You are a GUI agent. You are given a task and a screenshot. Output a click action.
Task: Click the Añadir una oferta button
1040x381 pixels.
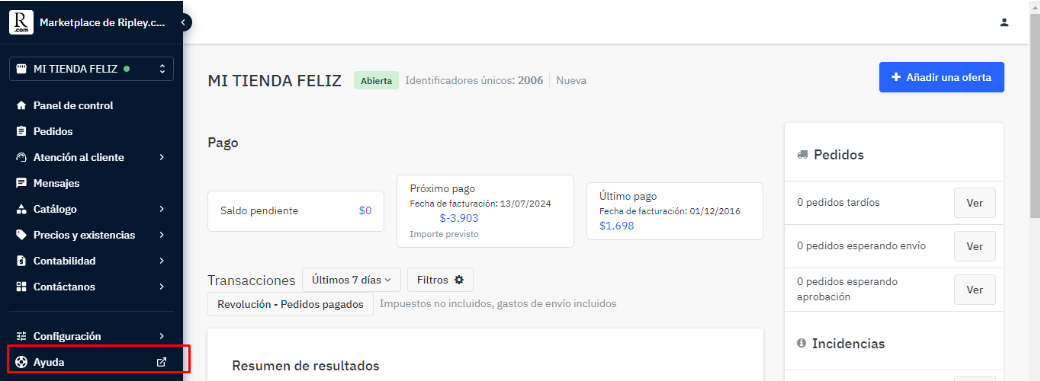pos(941,78)
